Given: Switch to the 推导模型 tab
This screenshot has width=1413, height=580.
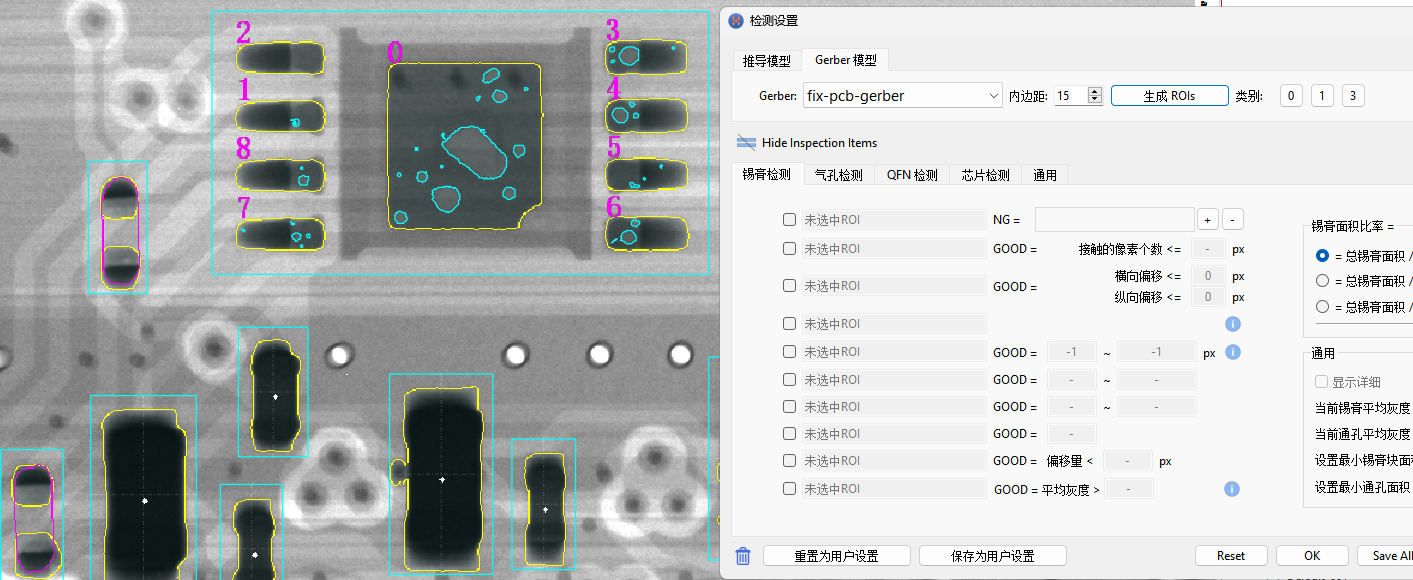Looking at the screenshot, I should (x=766, y=61).
